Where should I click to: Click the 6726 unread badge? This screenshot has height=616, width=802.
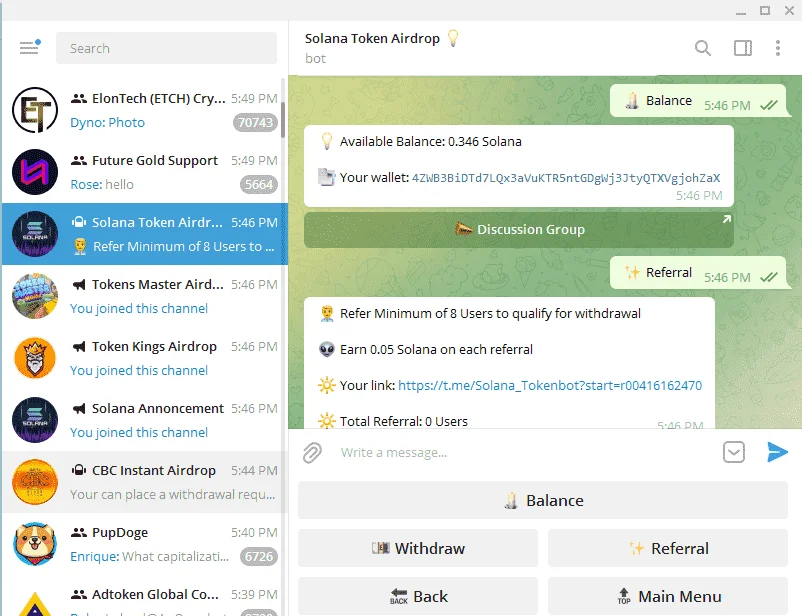(259, 557)
